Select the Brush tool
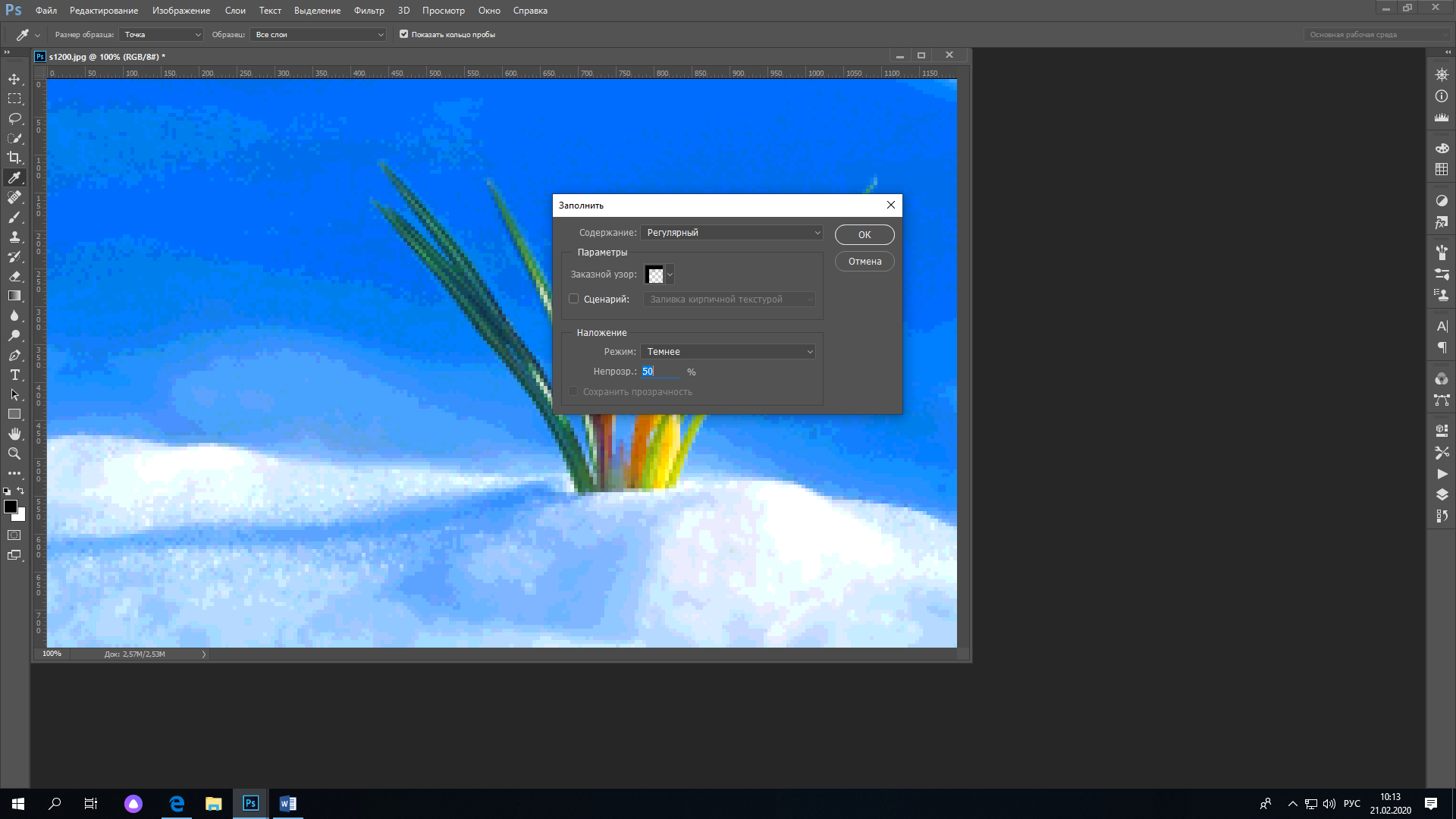 click(x=14, y=217)
